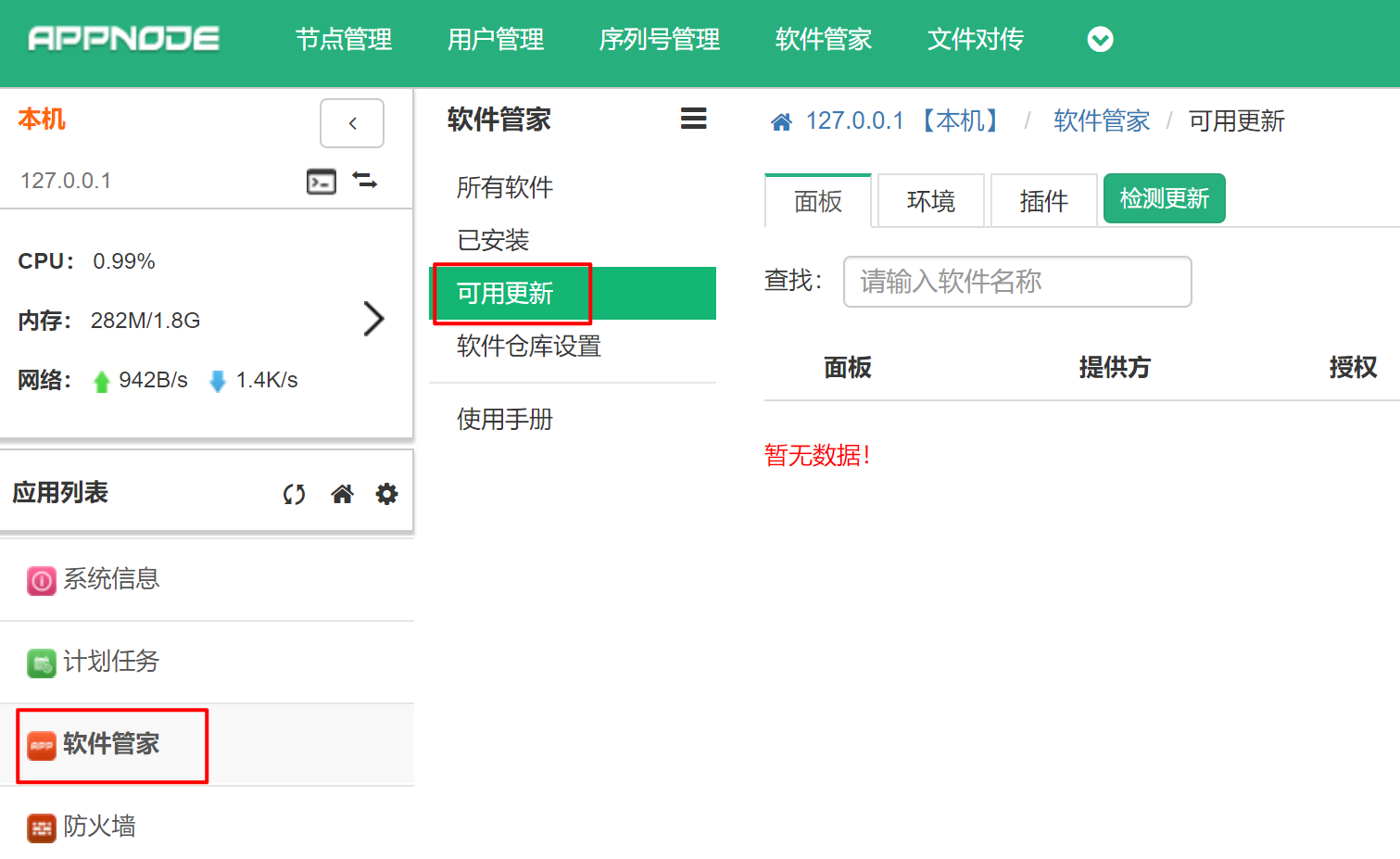Click the software name search field

(x=1016, y=282)
